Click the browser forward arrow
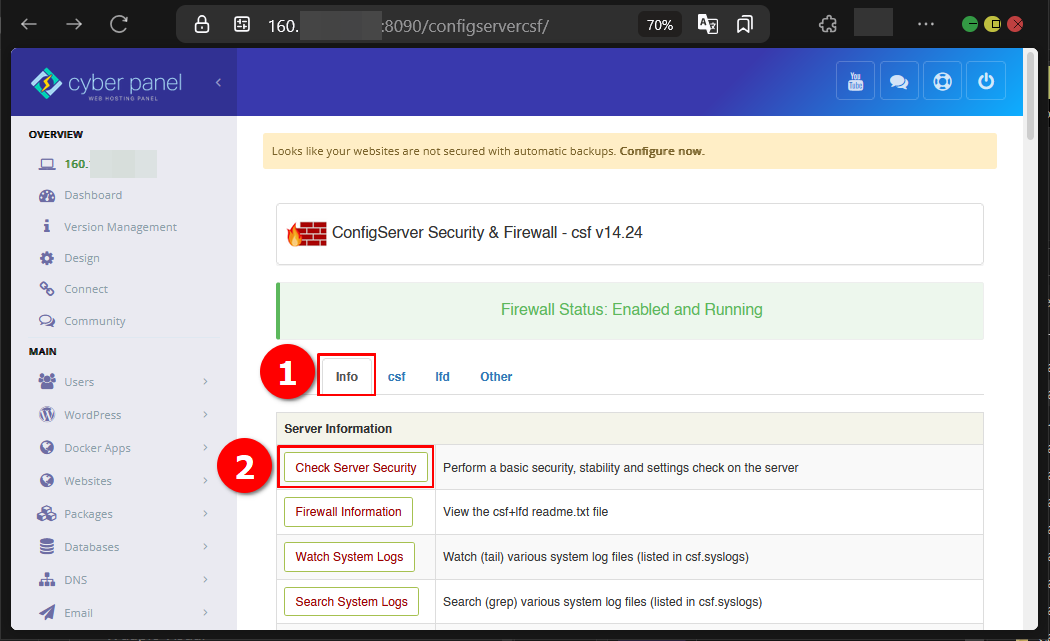Screen dimensions: 1050x641 74,25
